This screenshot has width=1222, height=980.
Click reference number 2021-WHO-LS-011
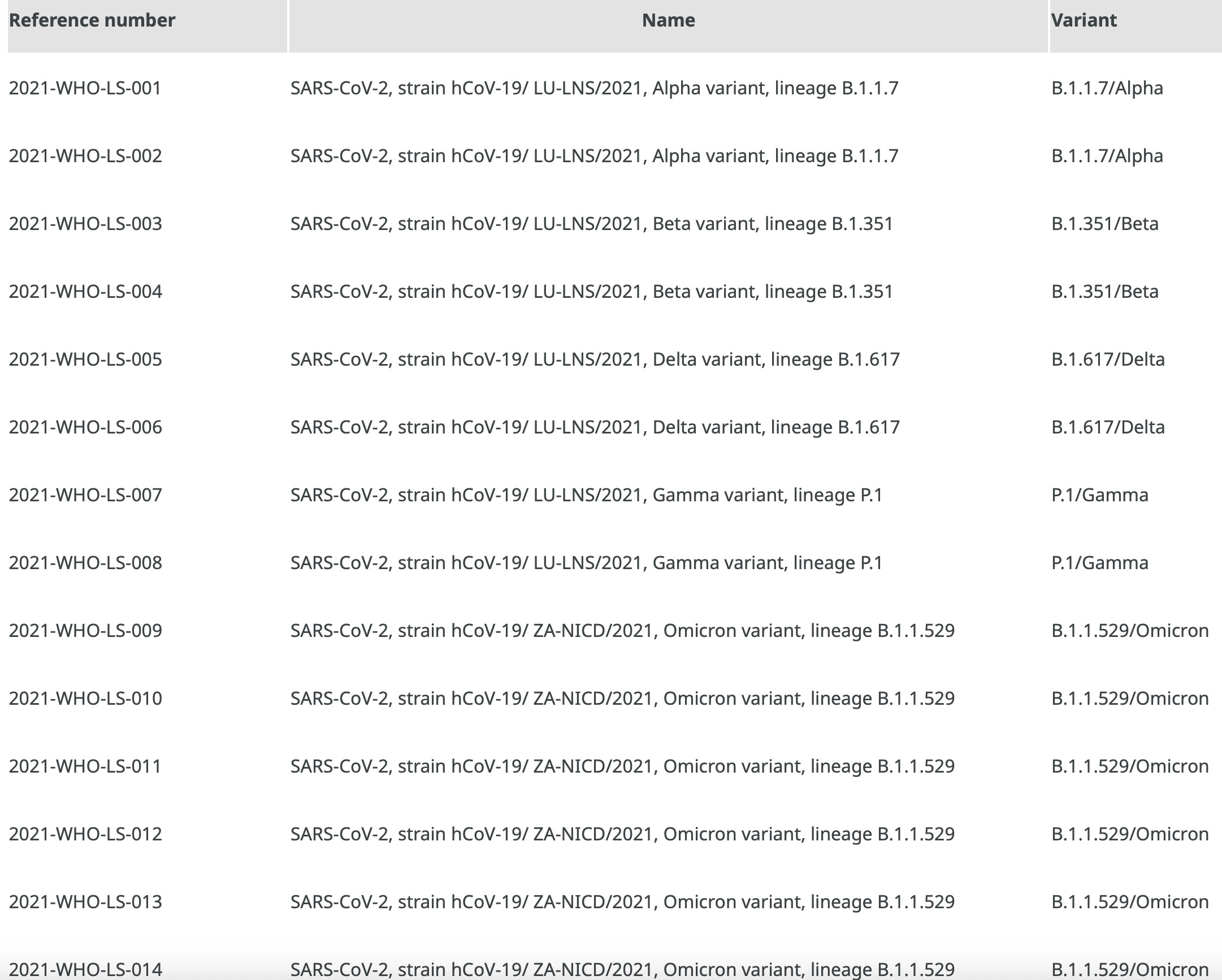(85, 766)
